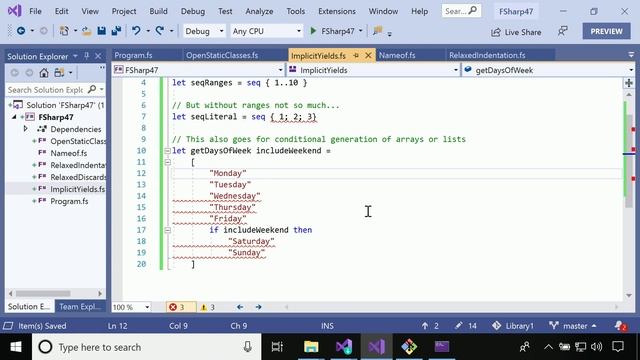The image size is (640, 360).
Task: Open Windows Start menu
Action: 16,347
